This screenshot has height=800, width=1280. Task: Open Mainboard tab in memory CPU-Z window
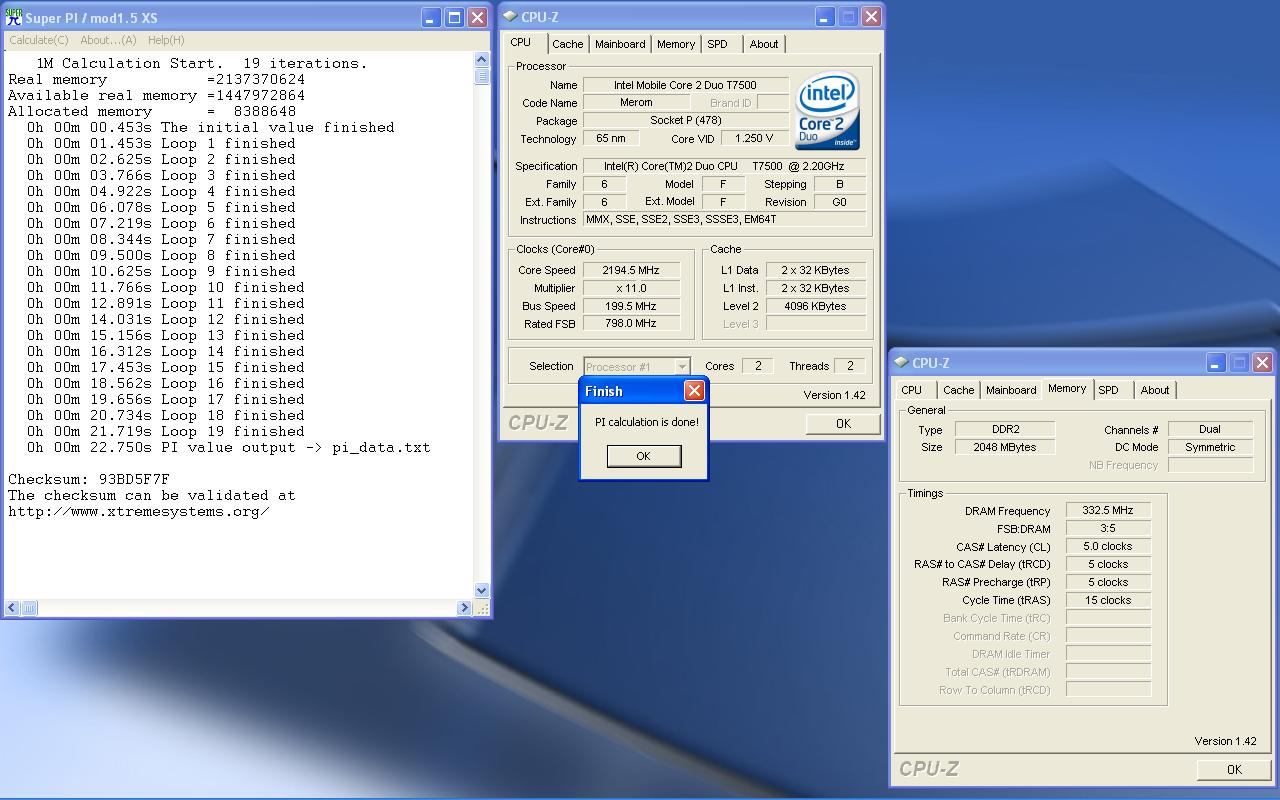pyautogui.click(x=1011, y=390)
